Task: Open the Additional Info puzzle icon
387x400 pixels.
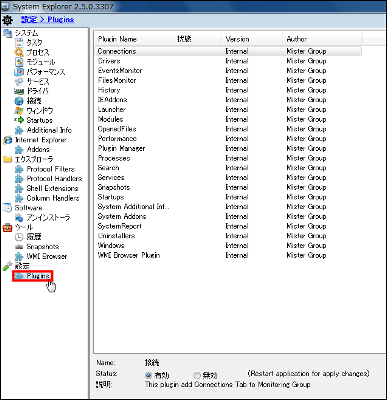Action: (x=19, y=130)
